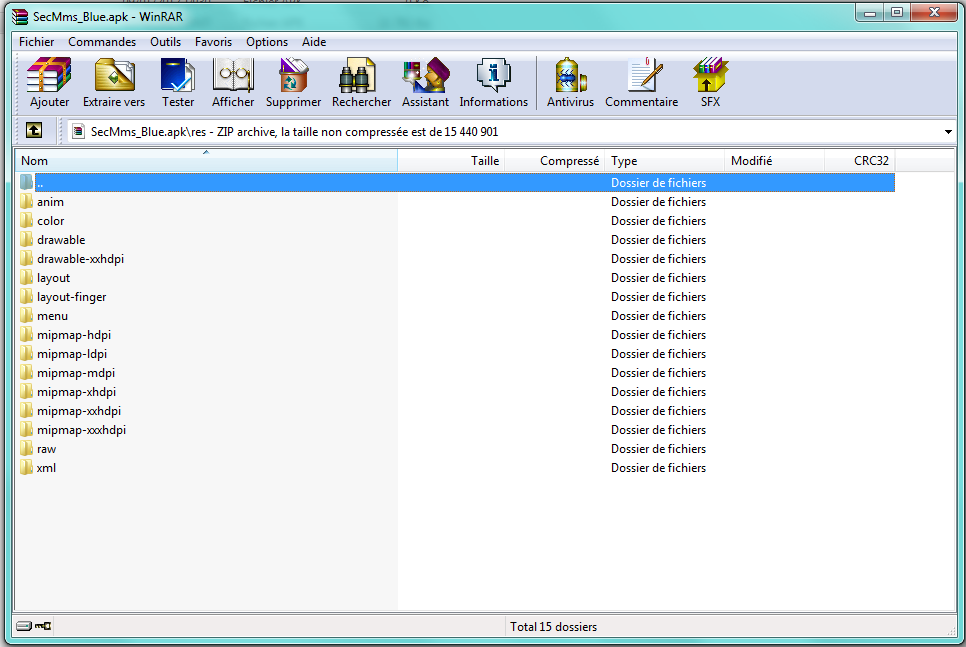The height and width of the screenshot is (647, 966).
Task: Open the Fichier menu
Action: [36, 42]
